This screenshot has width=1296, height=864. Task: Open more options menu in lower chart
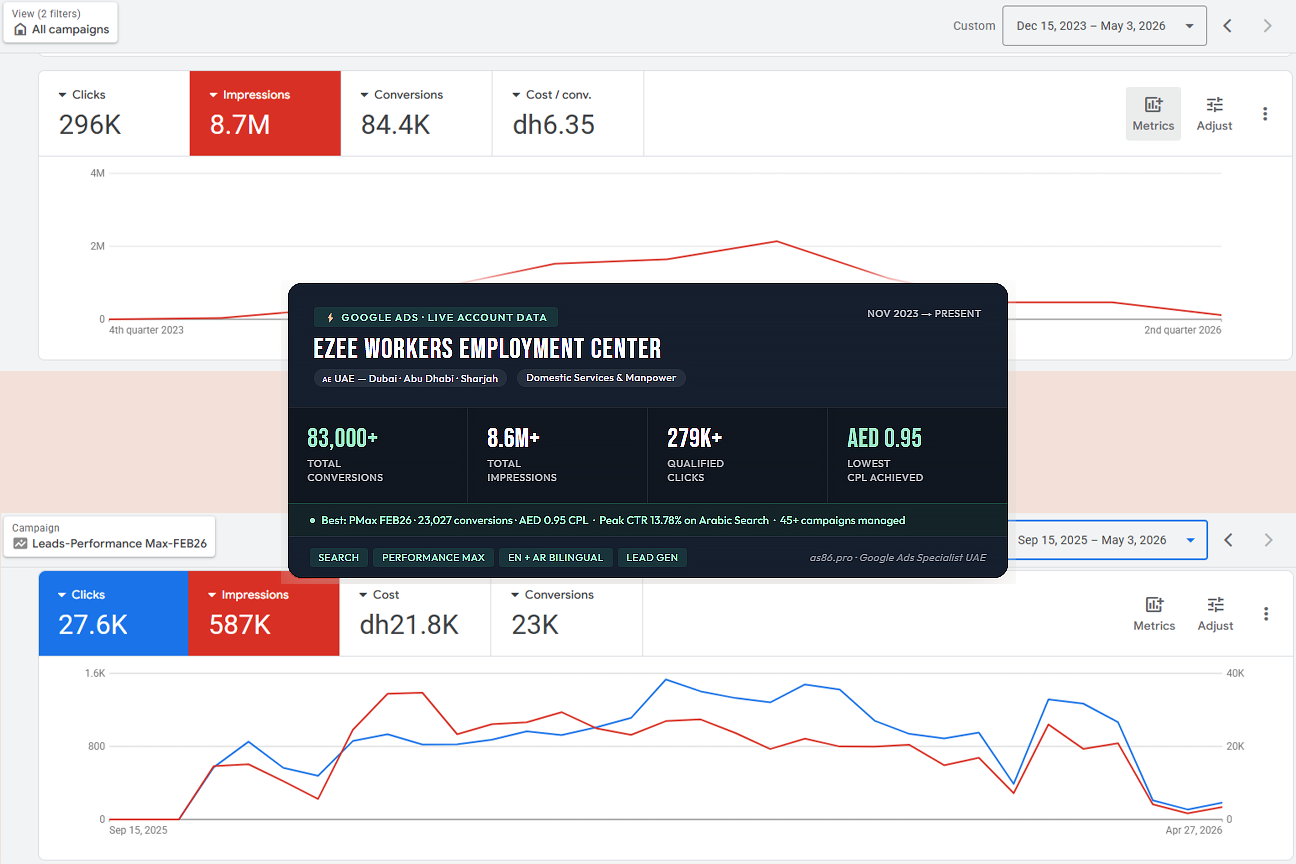pos(1266,614)
